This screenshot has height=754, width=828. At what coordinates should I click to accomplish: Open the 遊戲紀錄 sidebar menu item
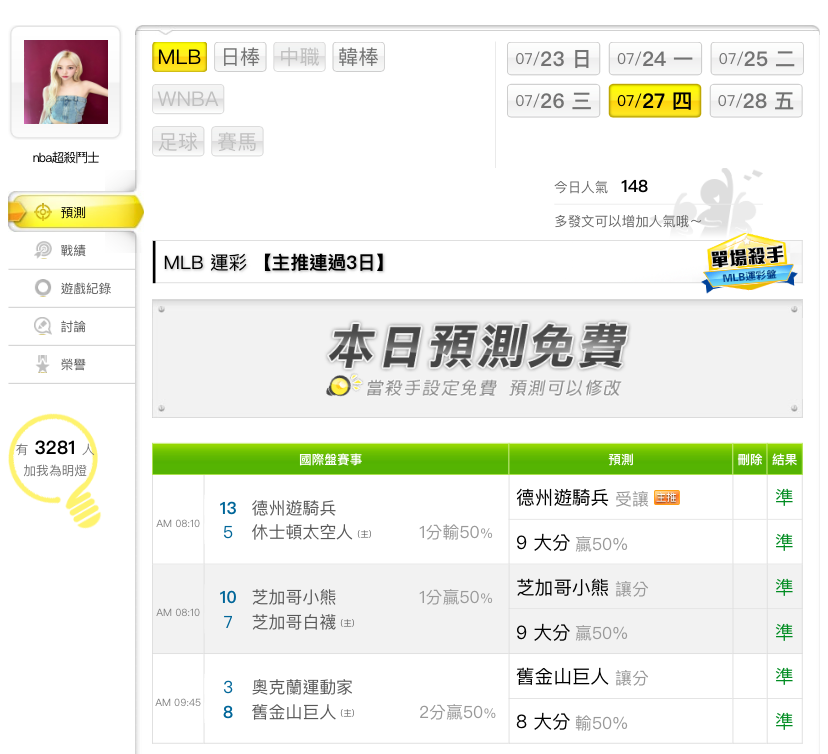[72, 288]
